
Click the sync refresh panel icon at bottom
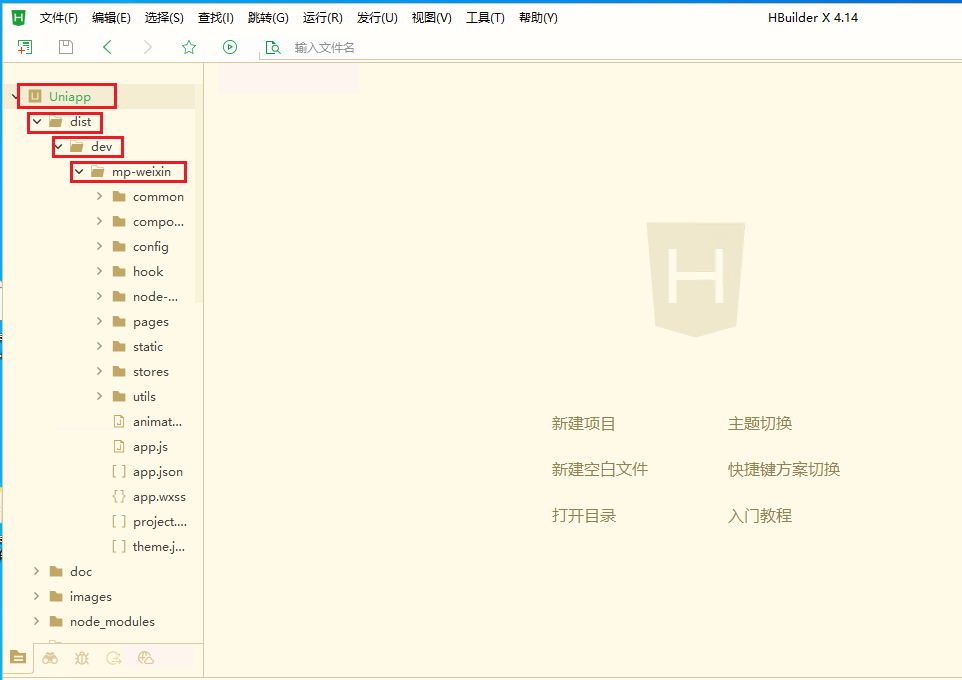click(114, 658)
